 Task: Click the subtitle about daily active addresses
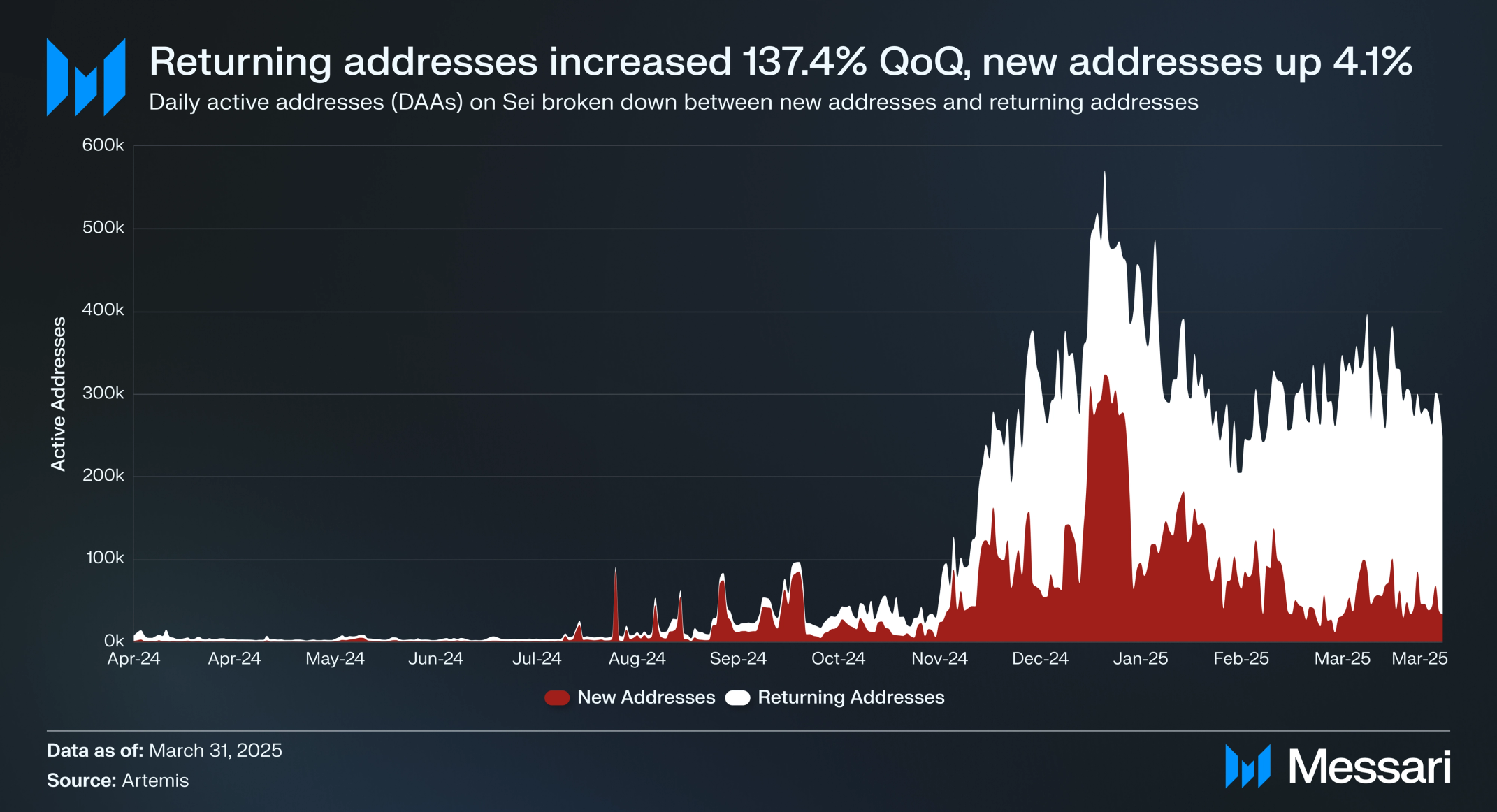coord(674,103)
